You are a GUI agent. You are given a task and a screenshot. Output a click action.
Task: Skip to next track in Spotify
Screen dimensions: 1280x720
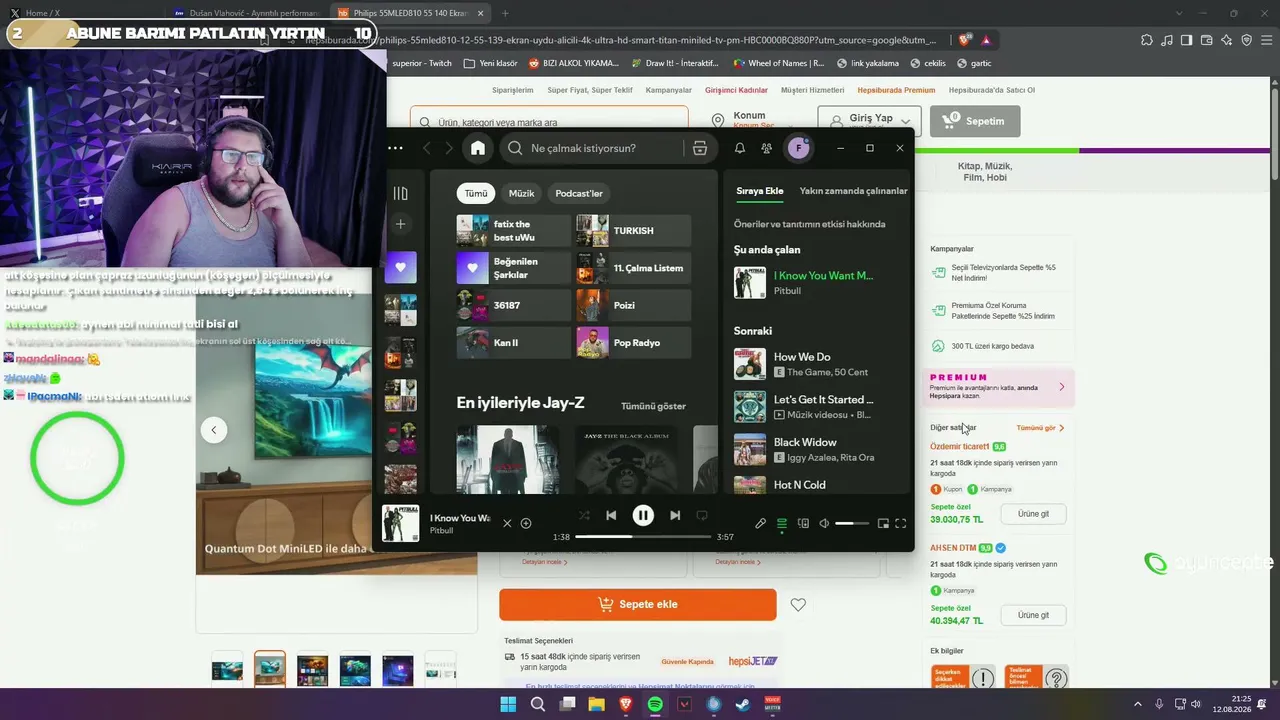675,516
